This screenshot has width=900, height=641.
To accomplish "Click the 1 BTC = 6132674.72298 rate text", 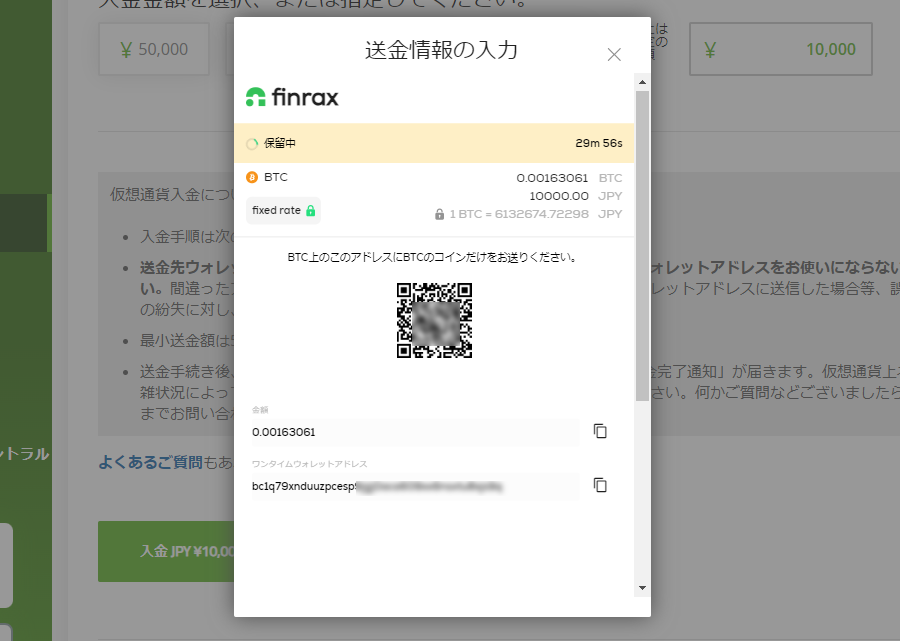I will point(519,214).
